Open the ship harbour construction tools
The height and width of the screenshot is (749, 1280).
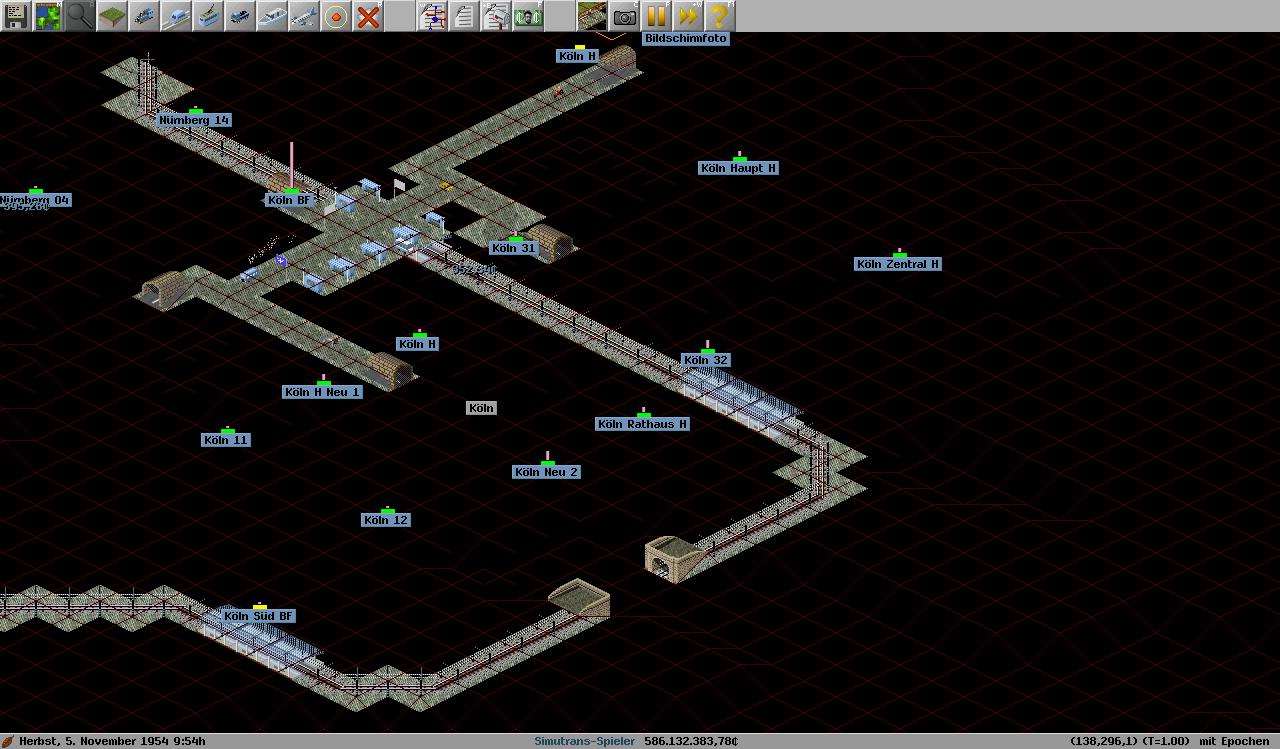(272, 16)
